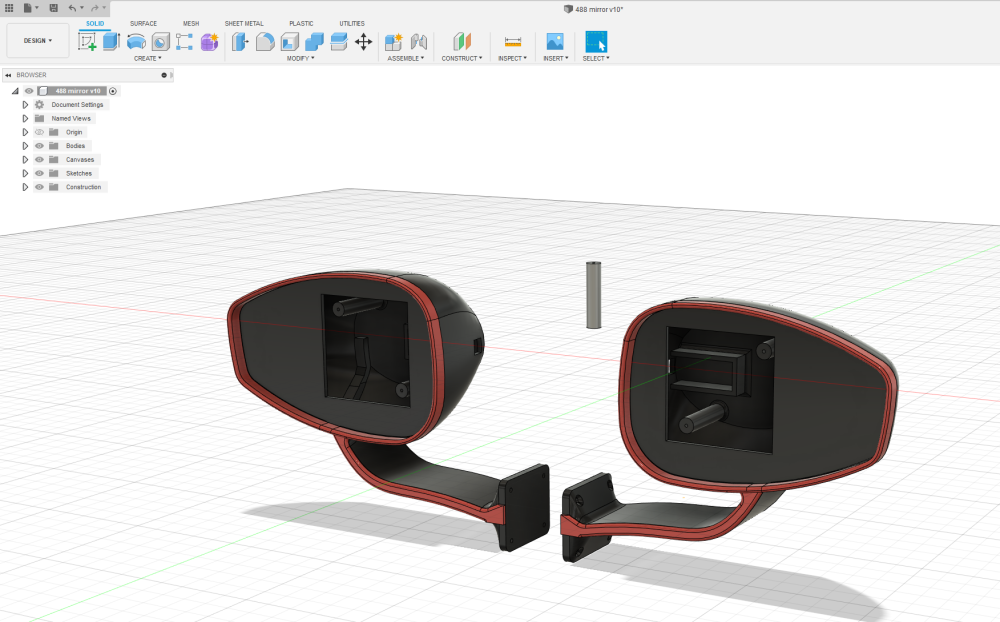Select the Revolve tool icon
Screen dimensions: 1000x622
click(x=136, y=42)
